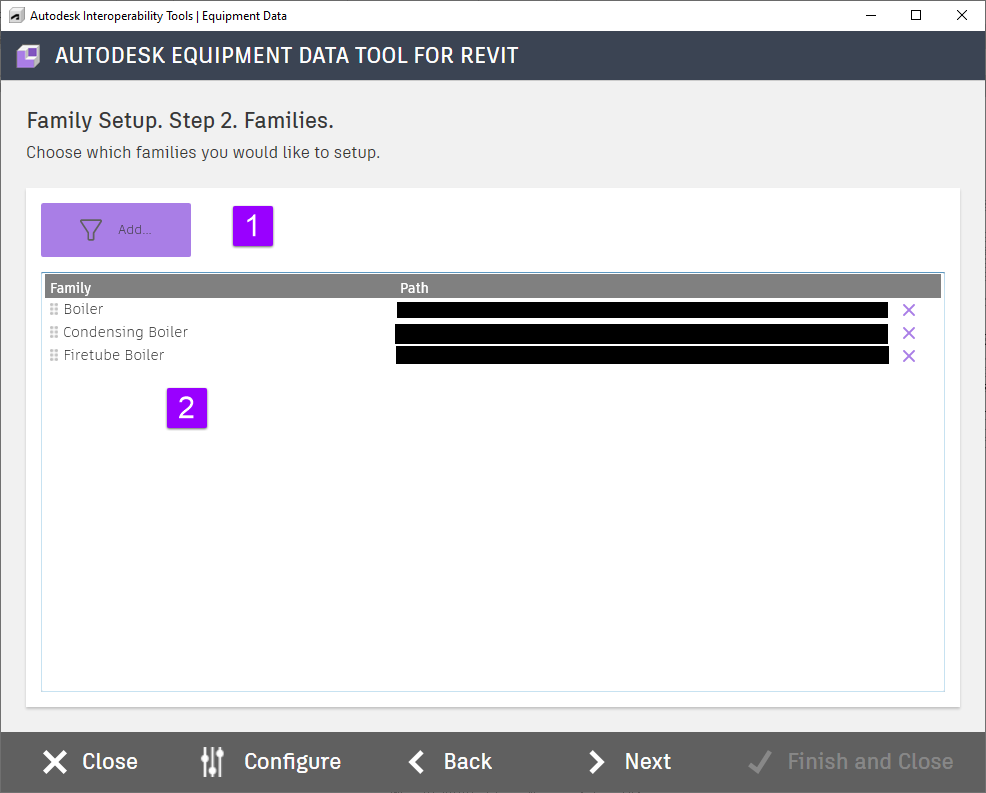This screenshot has height=793, width=986.
Task: Remove the Boiler family with its X icon
Action: pyautogui.click(x=909, y=310)
